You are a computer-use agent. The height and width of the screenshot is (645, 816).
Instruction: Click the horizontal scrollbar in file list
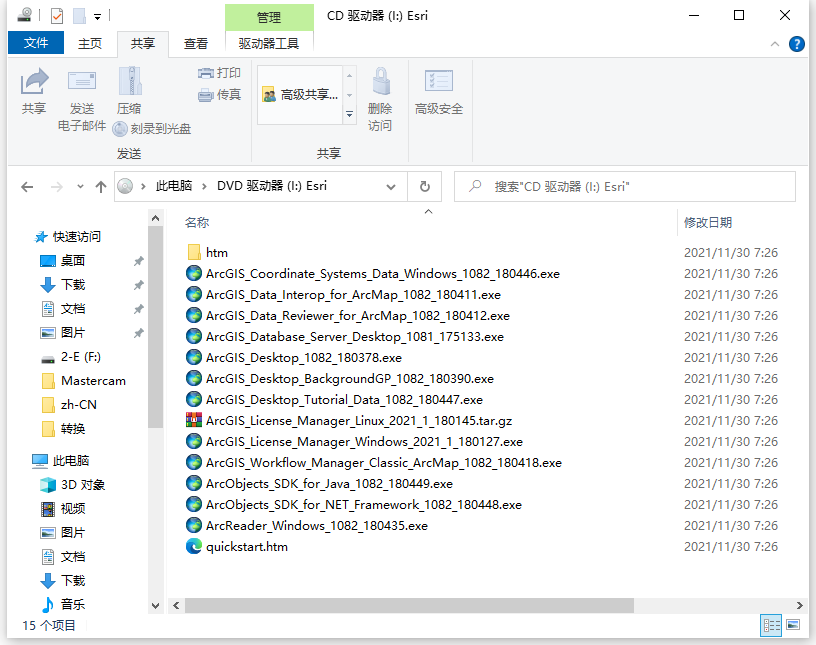point(409,605)
